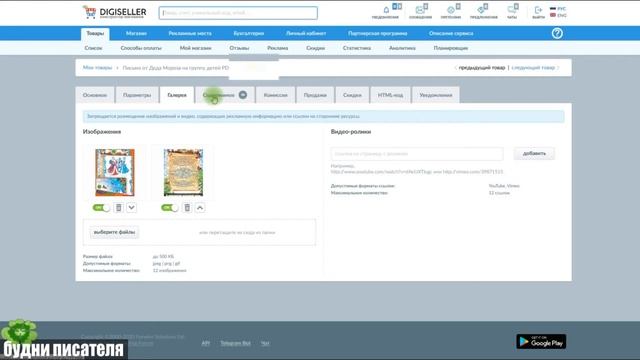Click the badge on the Содержимое tab
This screenshot has height=360, width=640.
[x=243, y=95]
